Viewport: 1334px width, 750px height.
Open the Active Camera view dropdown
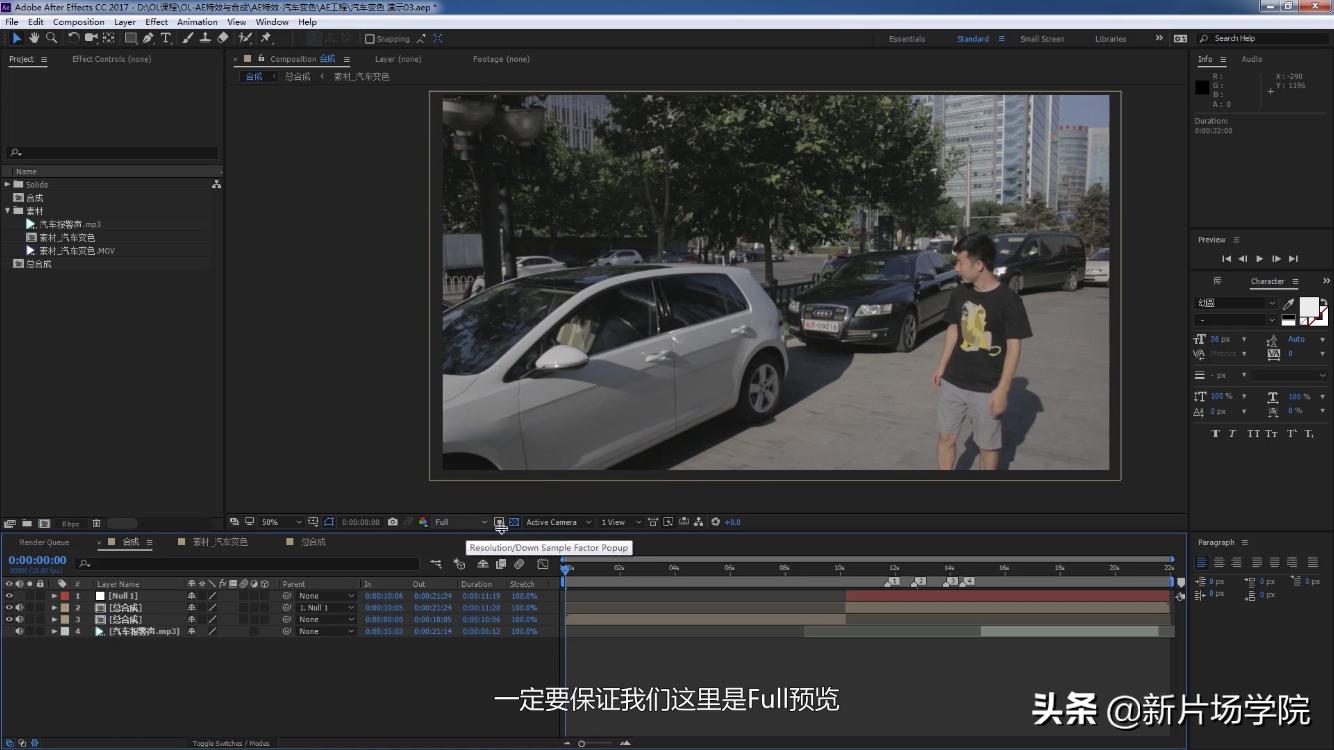point(557,521)
